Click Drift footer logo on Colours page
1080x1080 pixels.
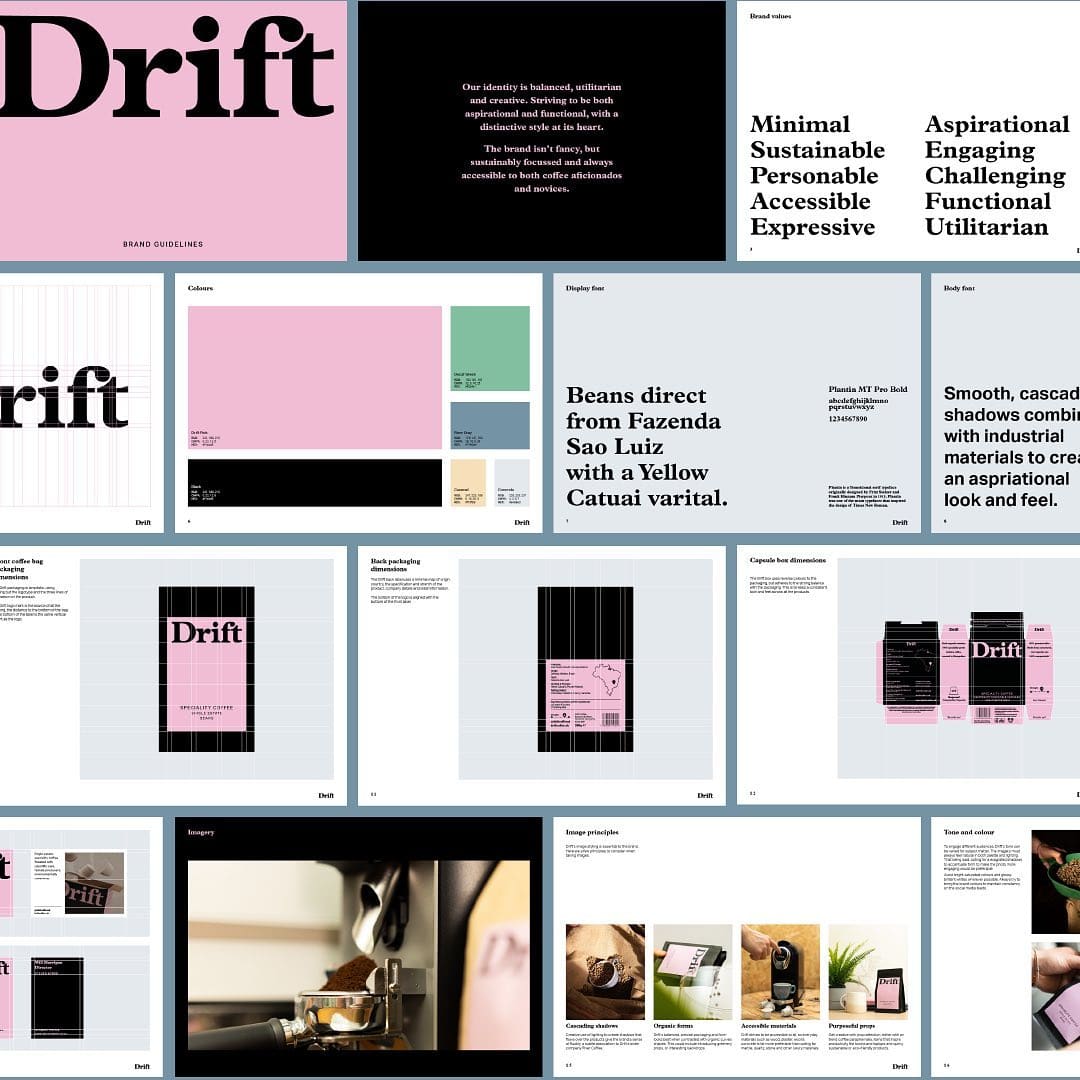coord(522,522)
